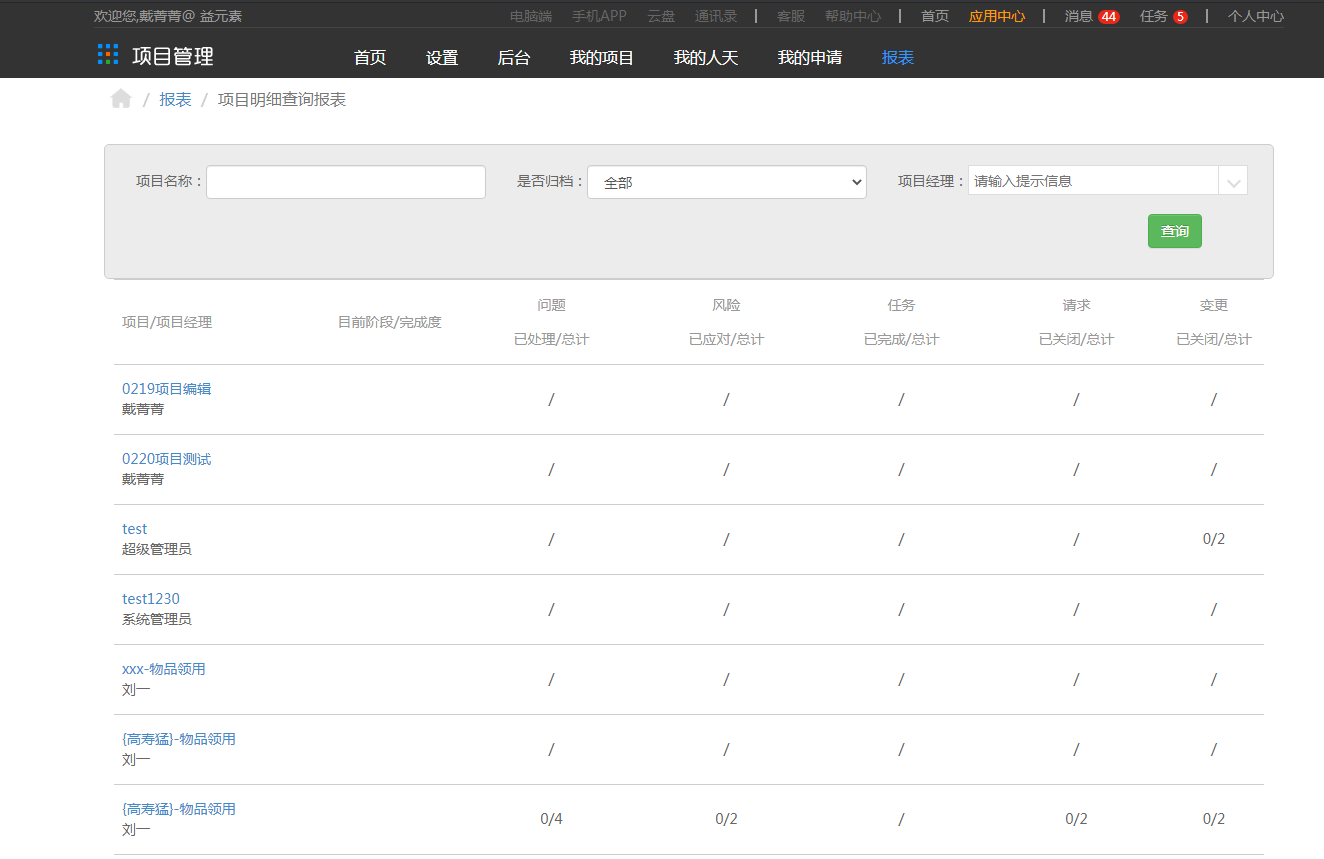Click the home icon in breadcrumb
1324x859 pixels.
coord(121,98)
